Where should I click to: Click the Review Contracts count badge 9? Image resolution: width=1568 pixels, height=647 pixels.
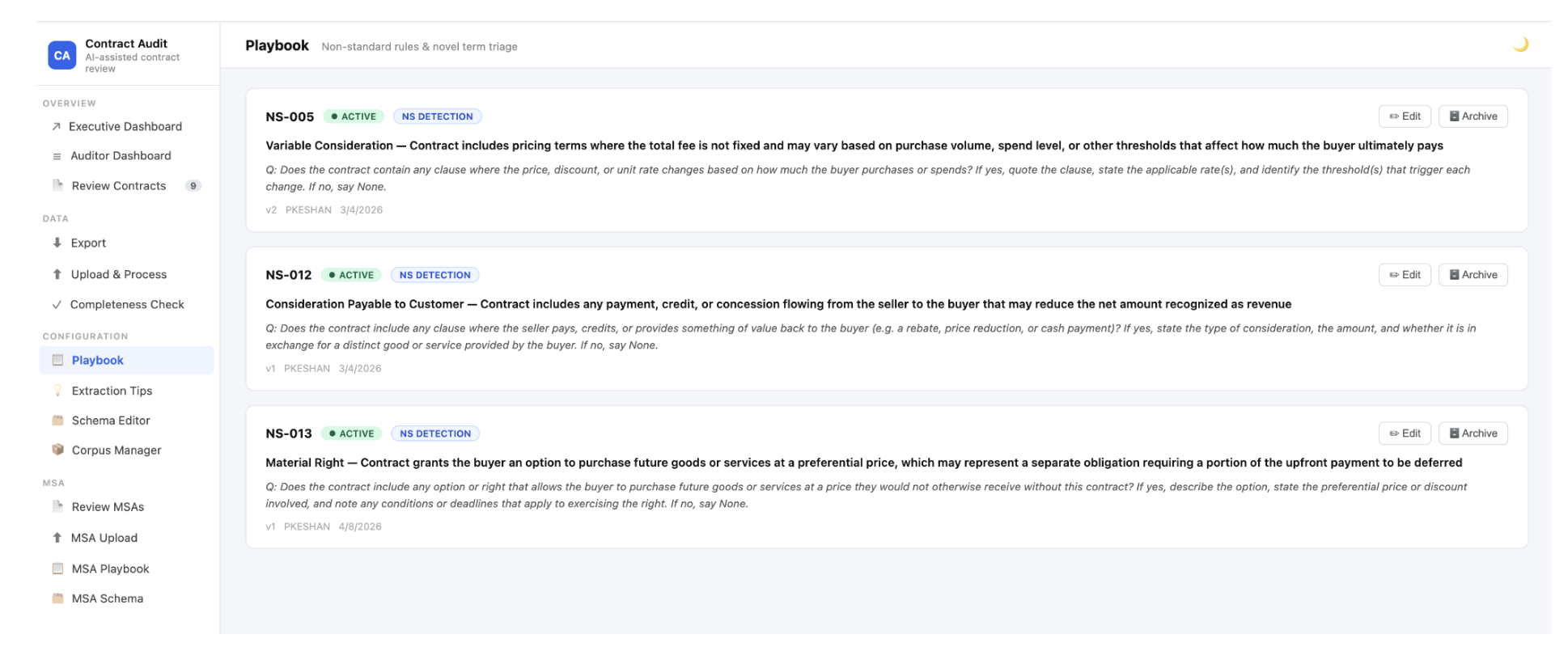coord(193,186)
